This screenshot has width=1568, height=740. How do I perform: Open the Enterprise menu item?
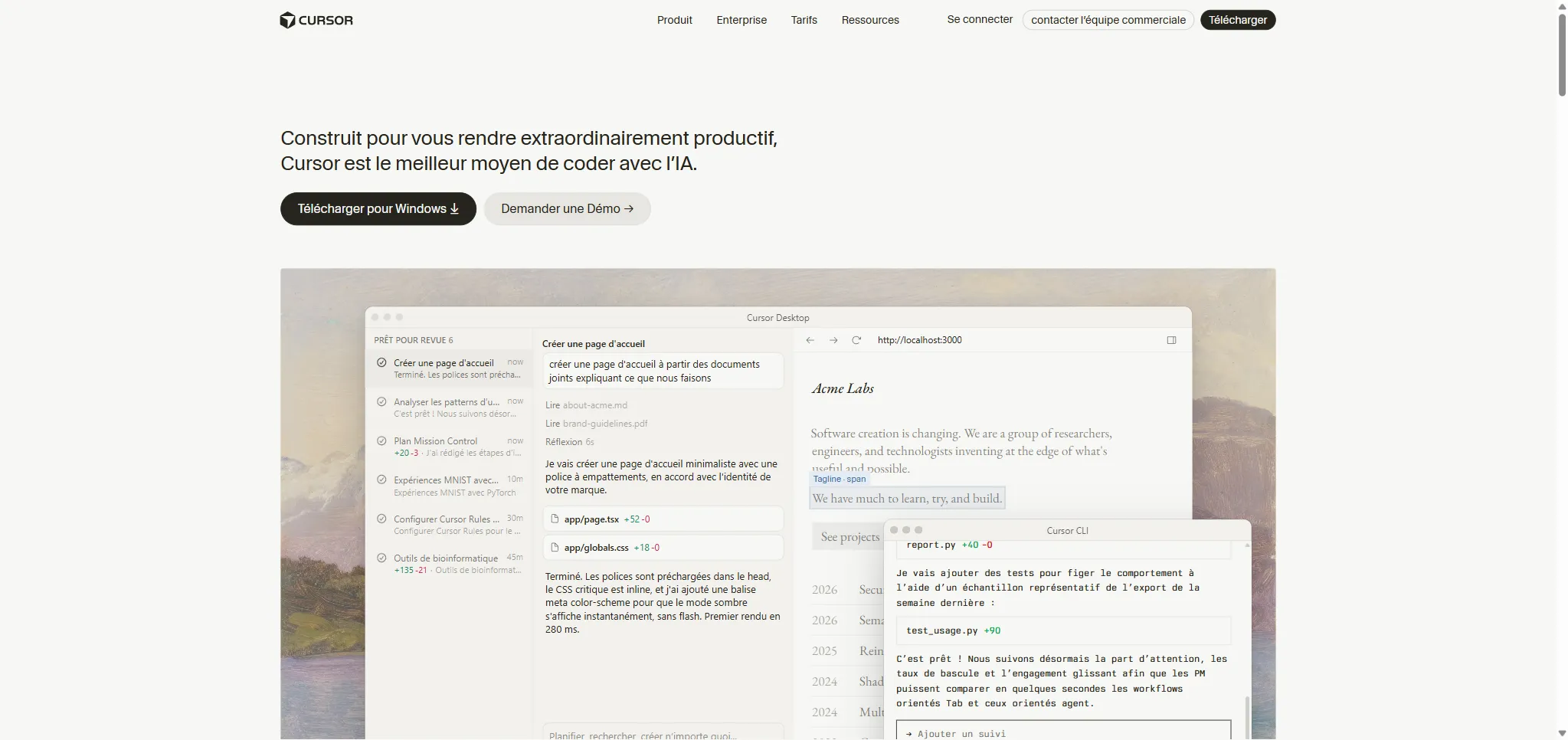(741, 20)
